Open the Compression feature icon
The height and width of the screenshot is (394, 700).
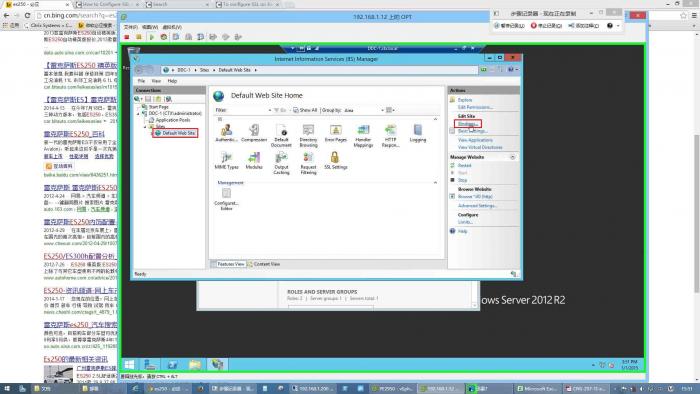pos(254,133)
